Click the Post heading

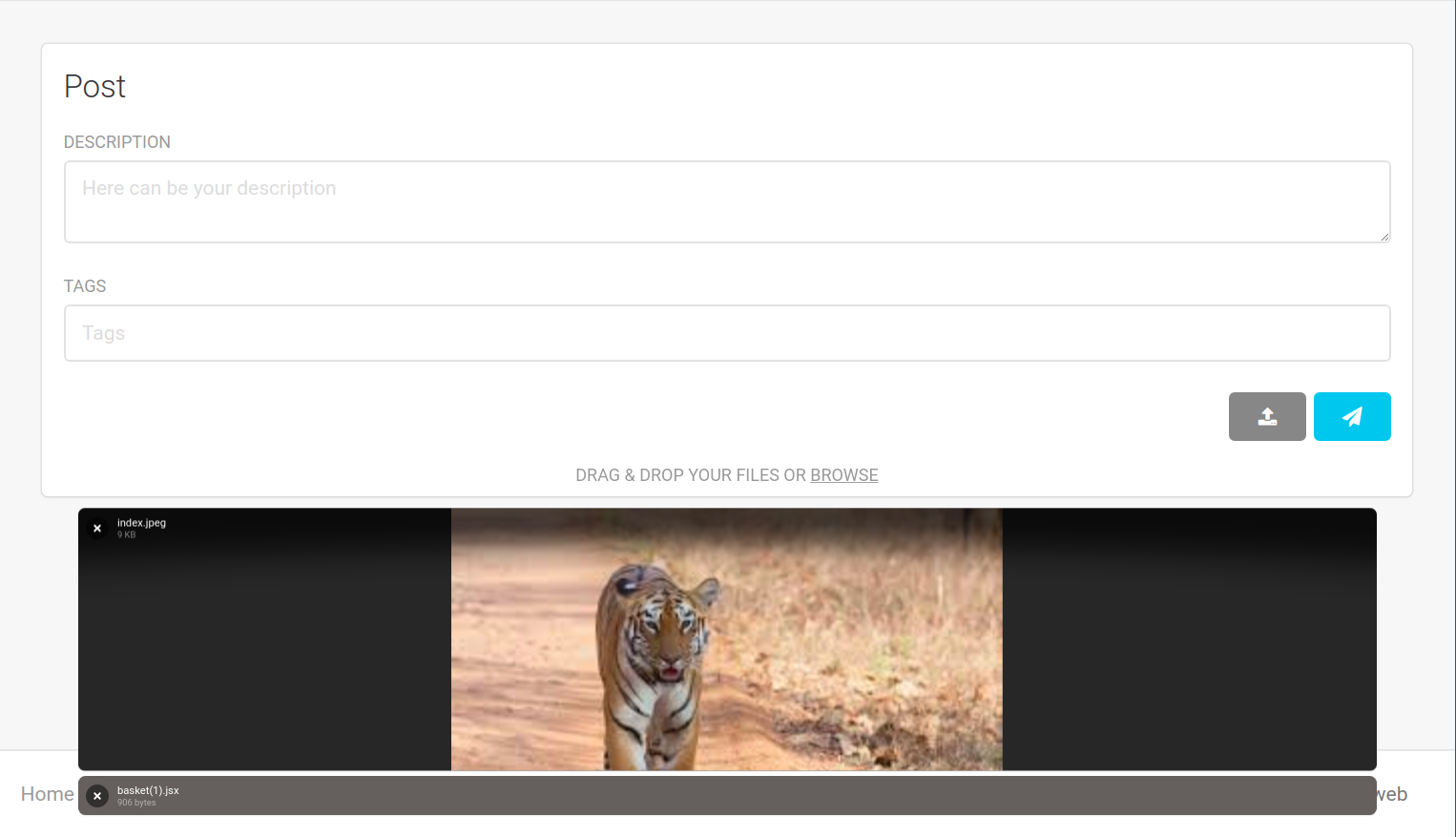point(94,86)
